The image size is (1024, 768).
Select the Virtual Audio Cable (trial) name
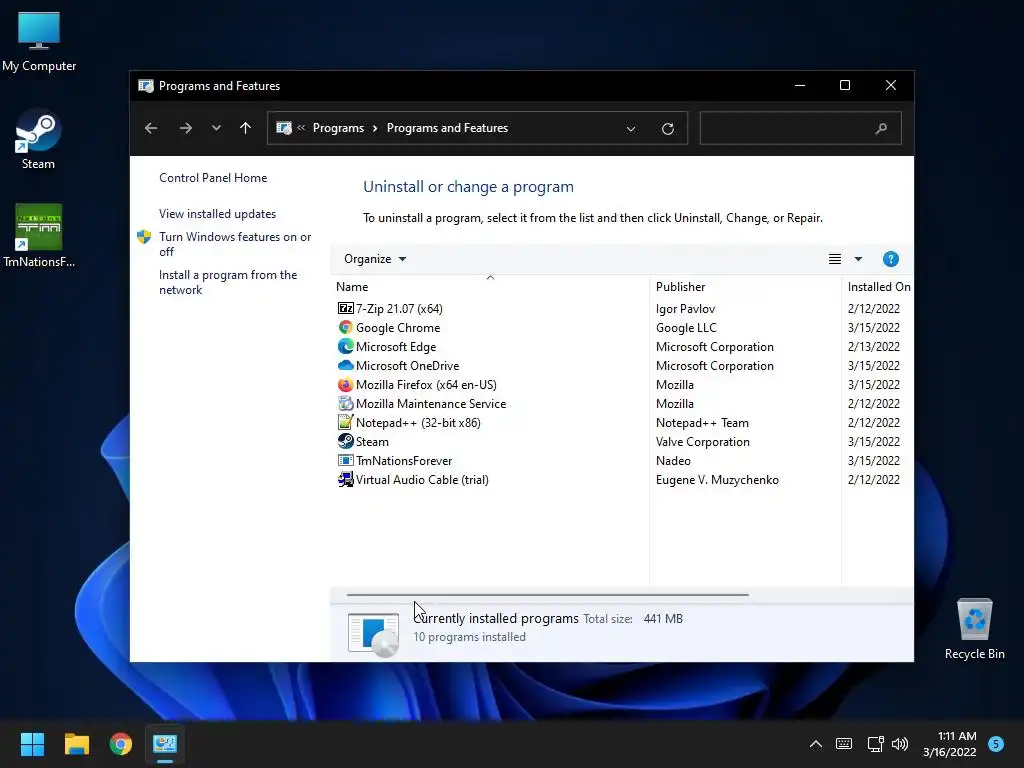point(422,479)
